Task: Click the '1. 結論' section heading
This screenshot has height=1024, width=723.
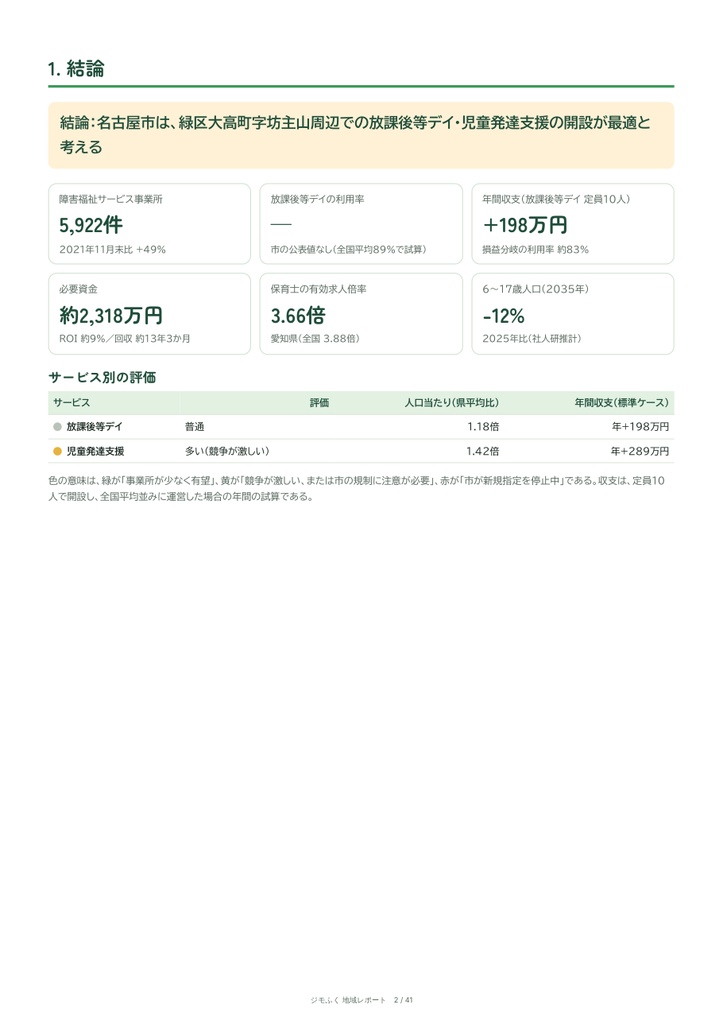Action: click(x=76, y=69)
